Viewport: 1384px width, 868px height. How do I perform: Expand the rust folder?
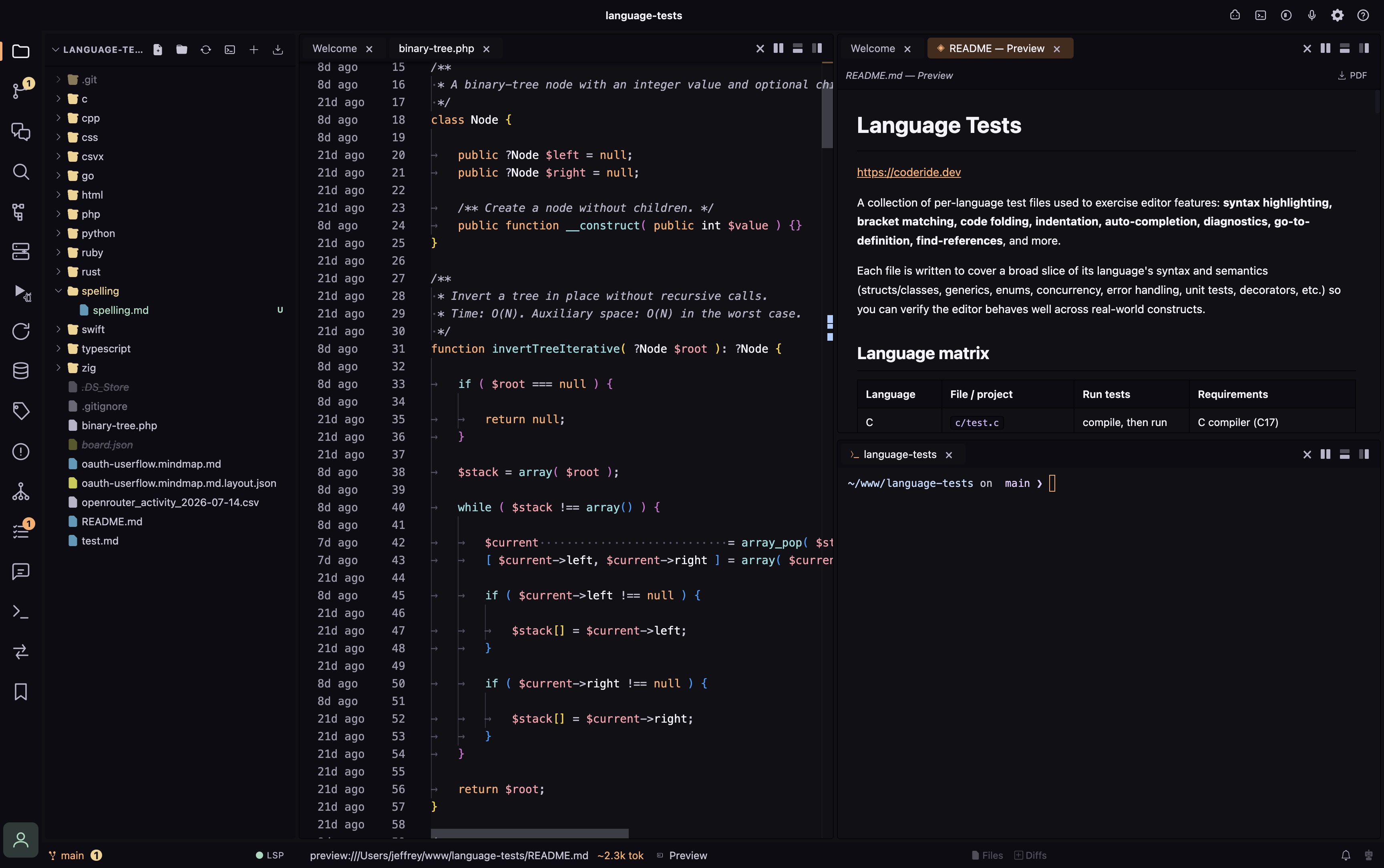[x=58, y=271]
